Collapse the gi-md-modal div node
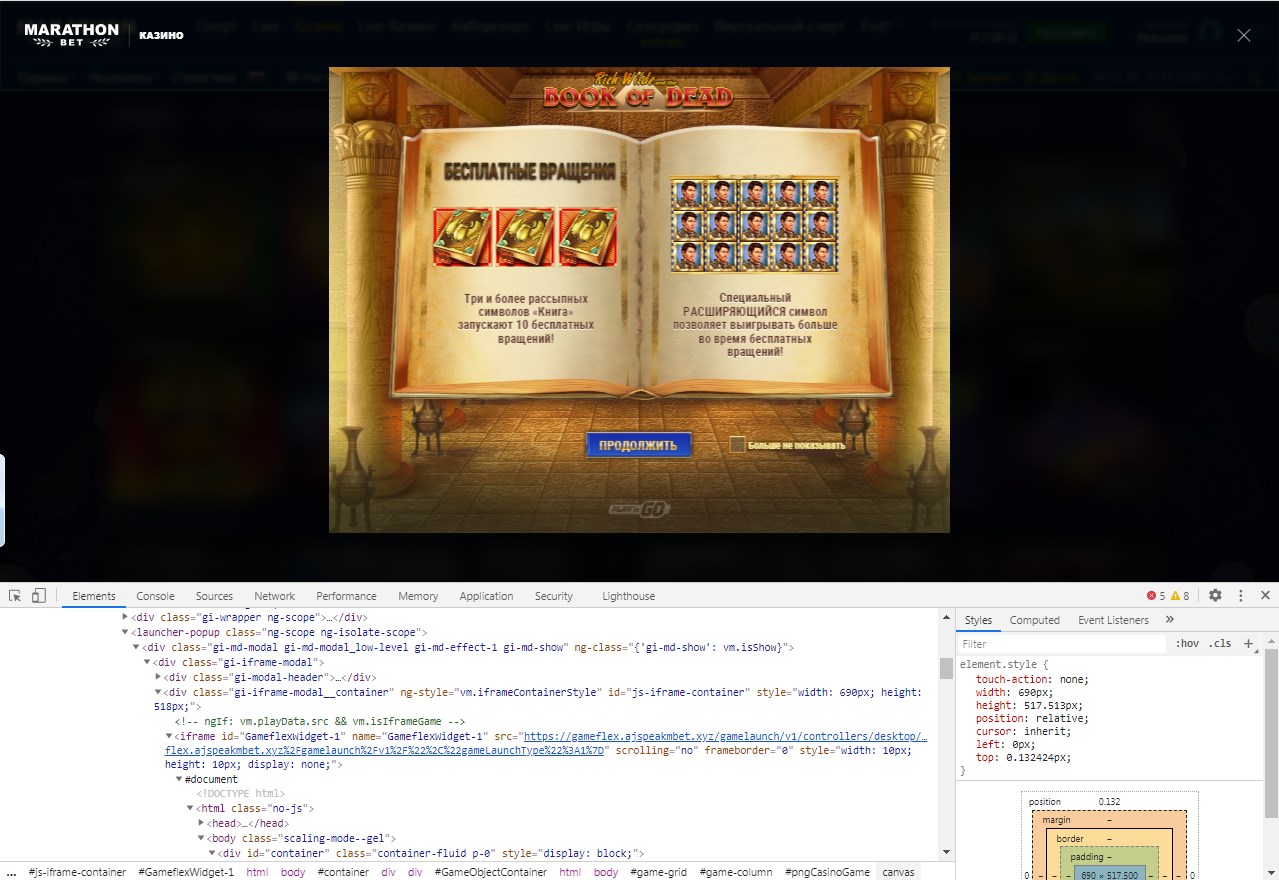The height and width of the screenshot is (880, 1279). click(x=137, y=647)
